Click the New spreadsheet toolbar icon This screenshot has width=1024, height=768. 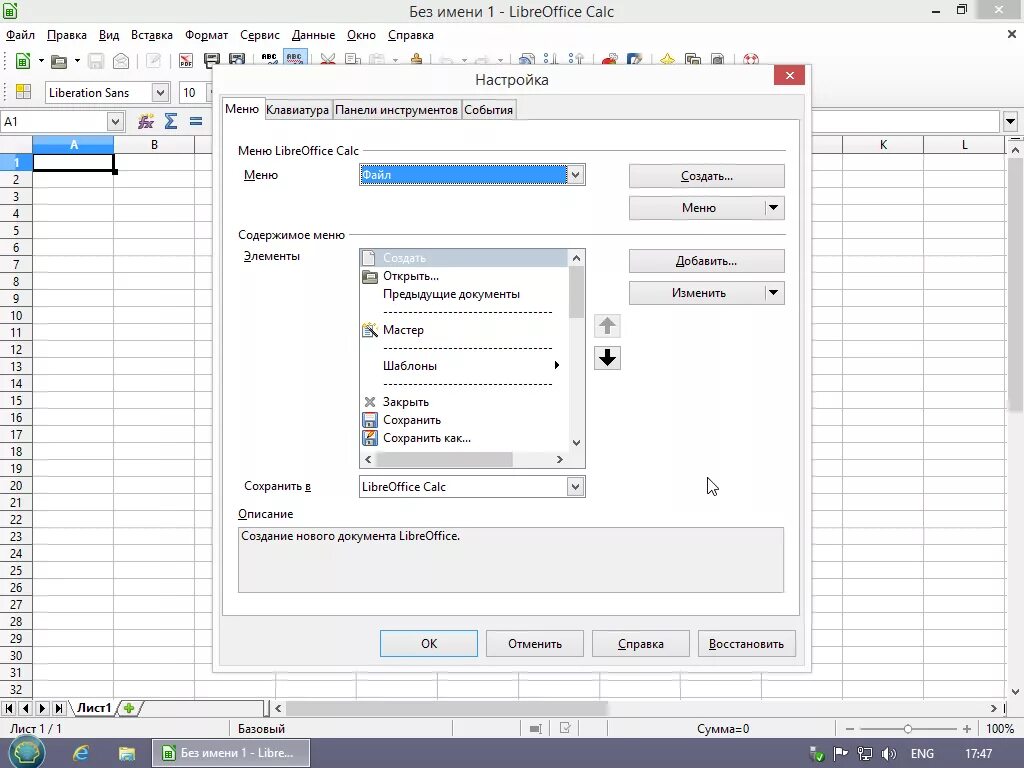coord(23,61)
